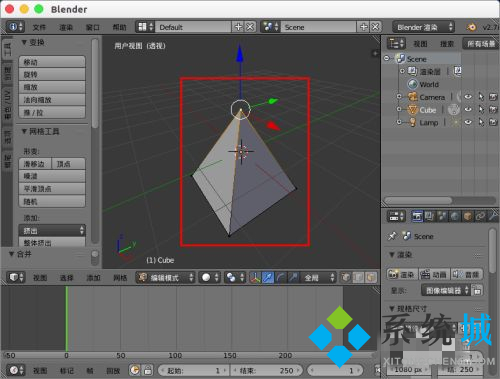
Task: Click the 法向缩放 (Shrink/Fatten) button
Action: pyautogui.click(x=52, y=100)
